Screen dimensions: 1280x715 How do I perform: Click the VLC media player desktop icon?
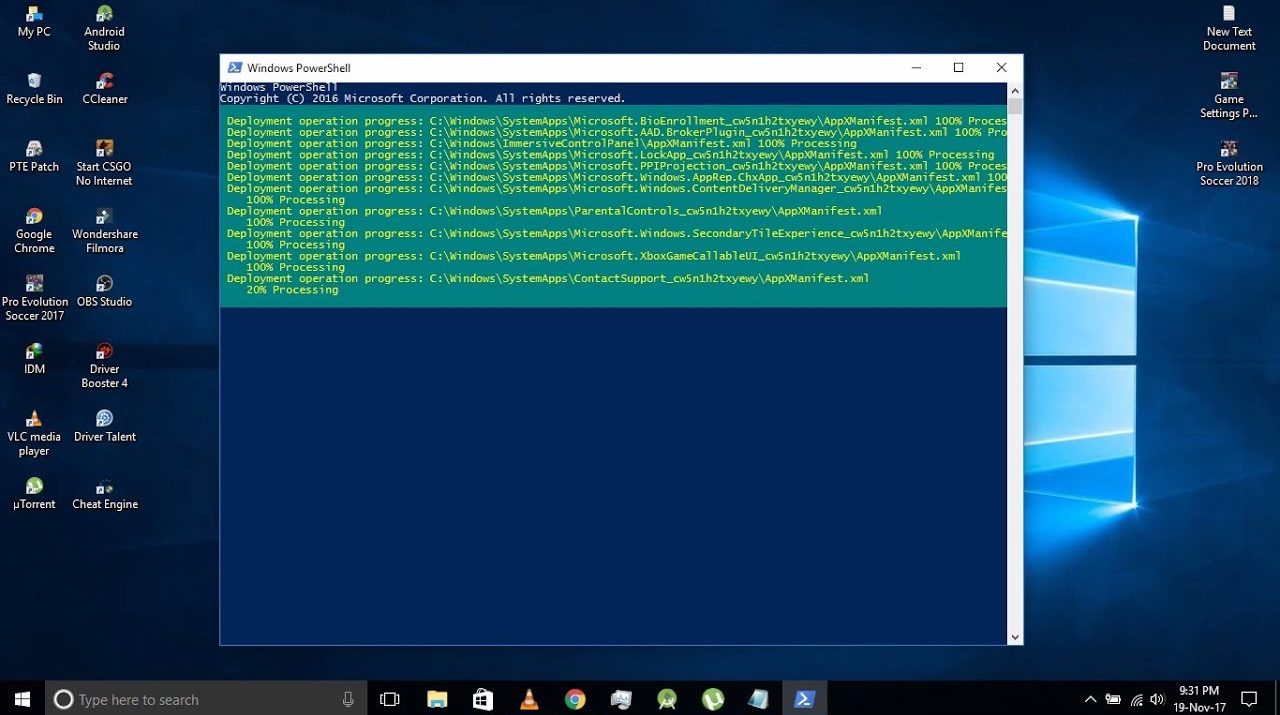coord(34,420)
